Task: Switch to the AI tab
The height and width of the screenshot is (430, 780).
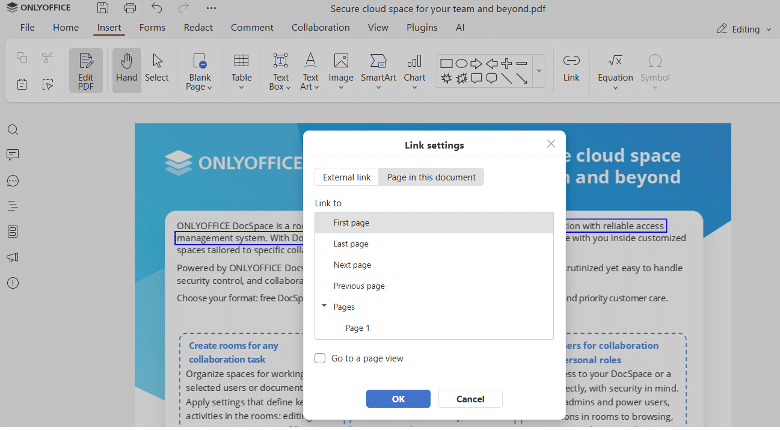Action: point(460,28)
